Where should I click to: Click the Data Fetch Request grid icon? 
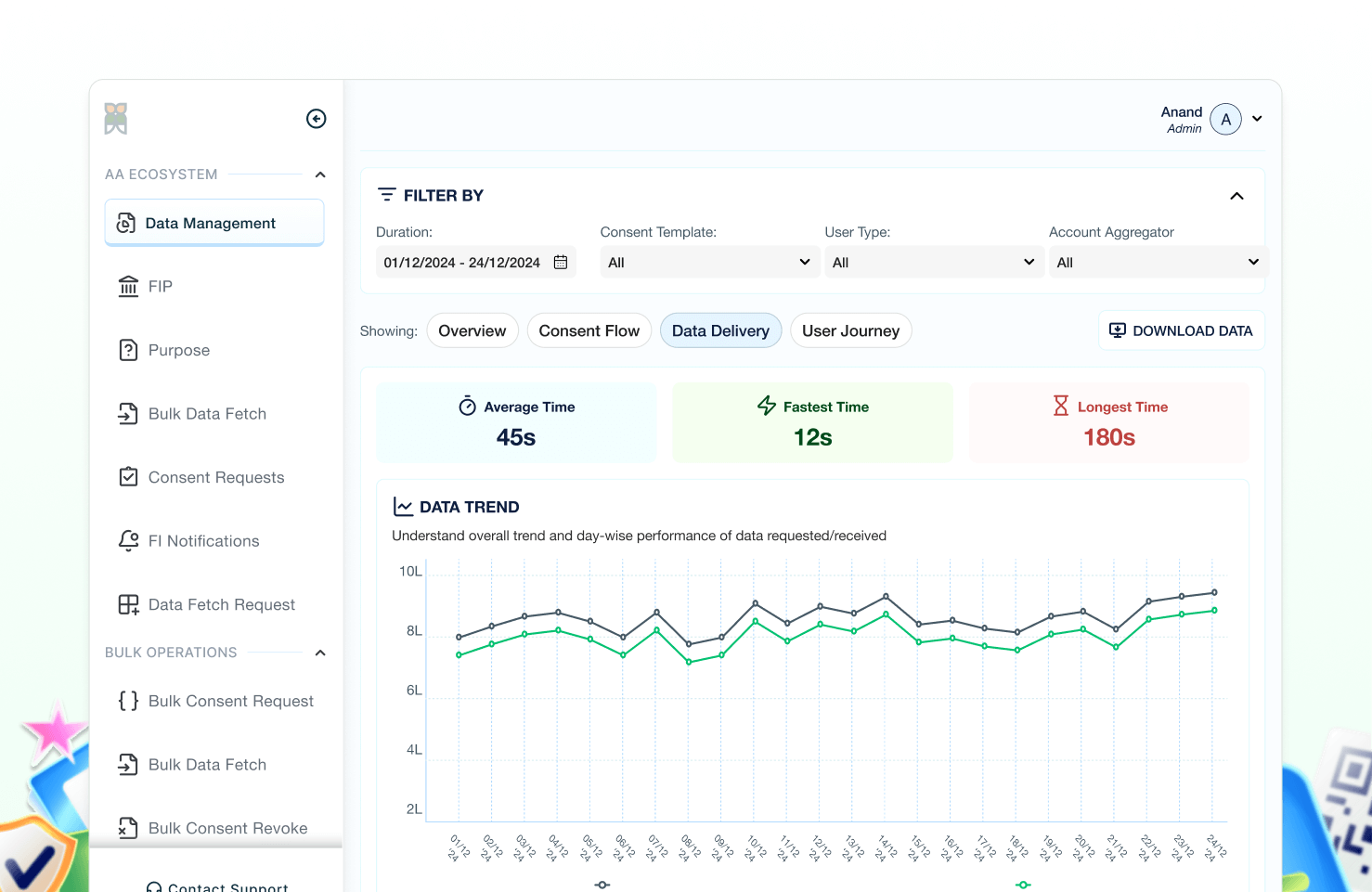[128, 605]
